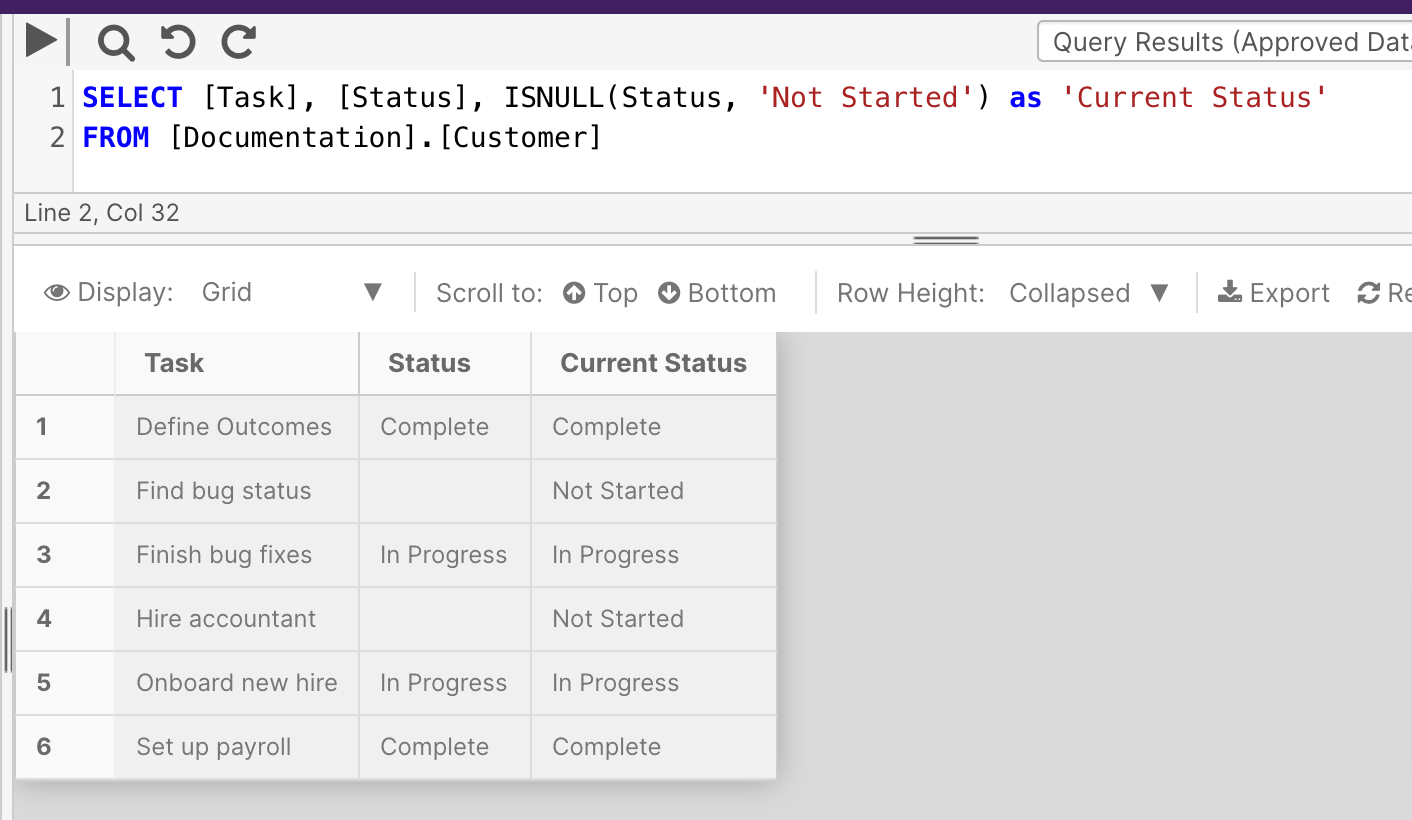Click row number 3 in the grid
Screen dimensions: 1412x820
[x=65, y=555]
